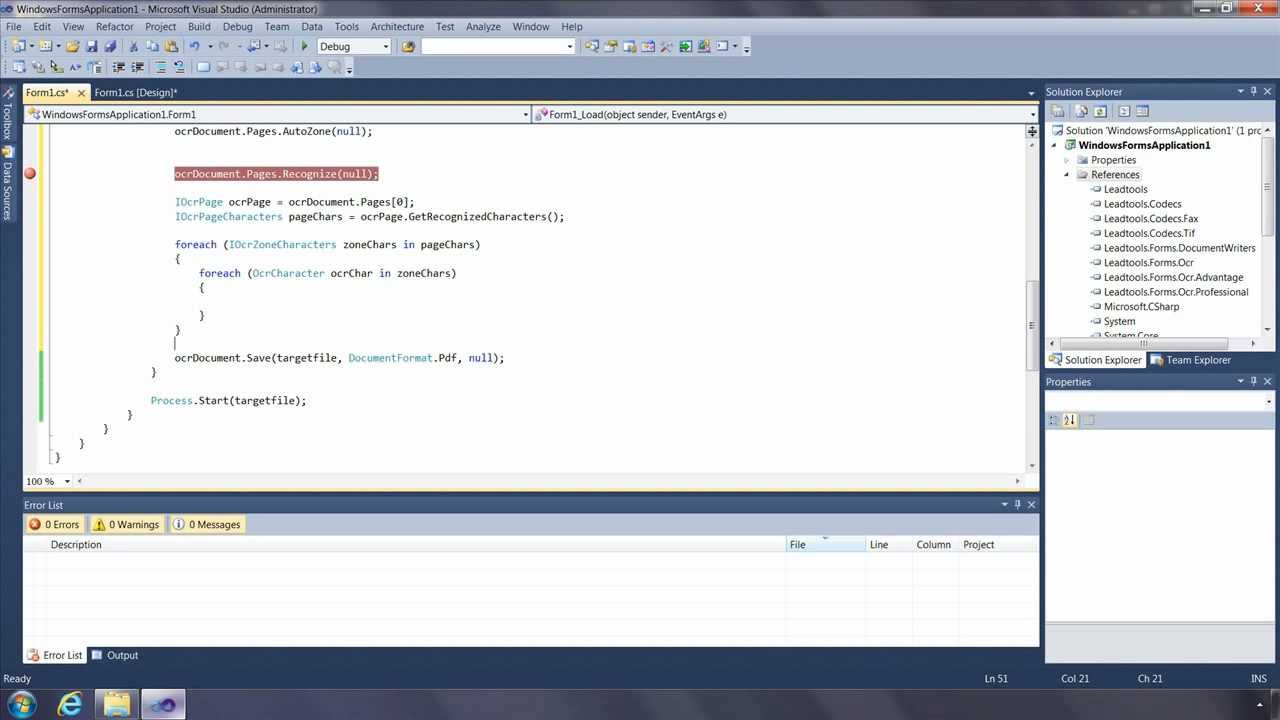This screenshot has width=1280, height=720.
Task: Click the Increase Indent icon
Action: 137,67
